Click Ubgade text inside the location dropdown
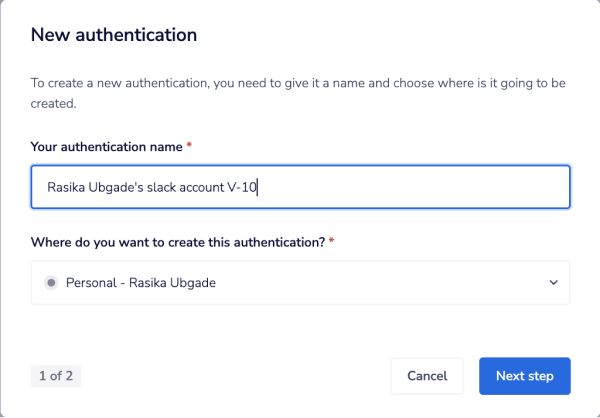 click(193, 283)
